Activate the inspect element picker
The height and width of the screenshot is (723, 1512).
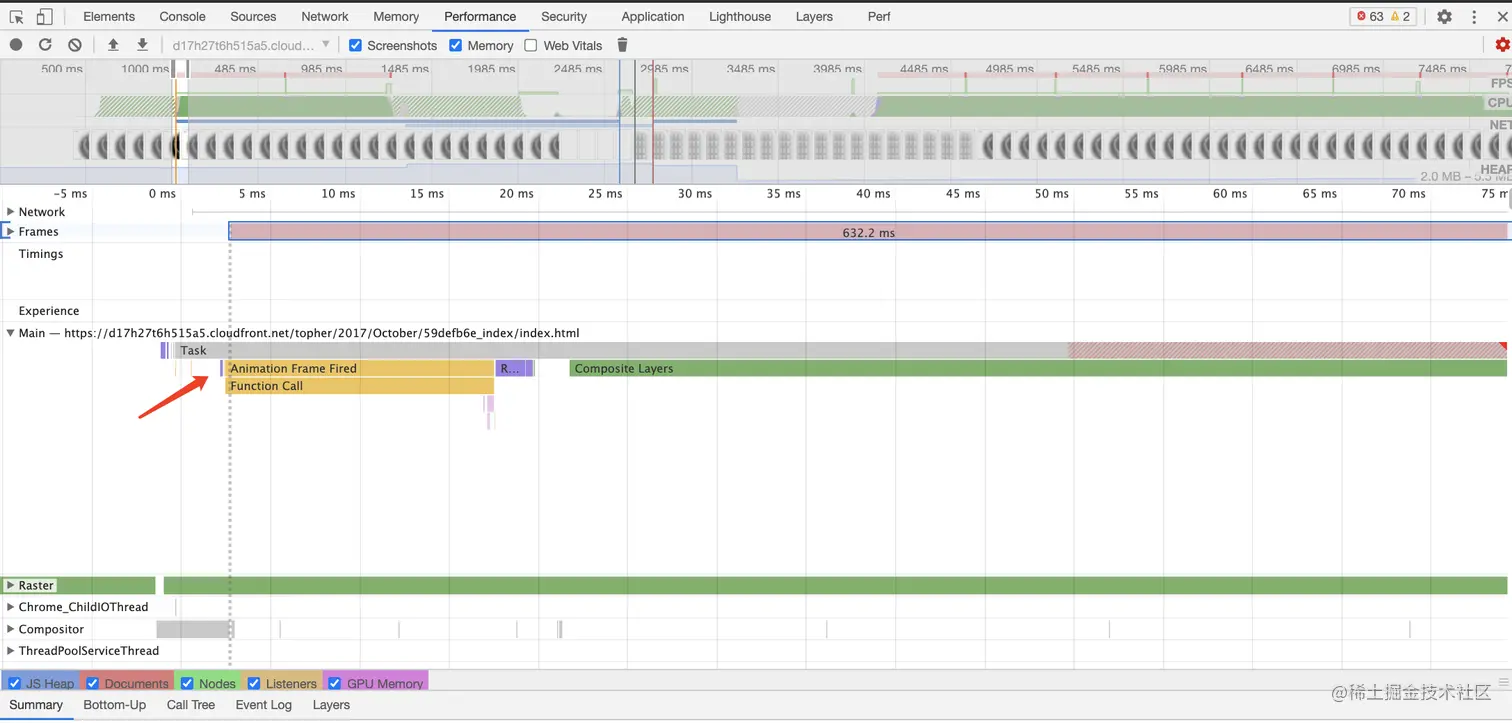17,17
